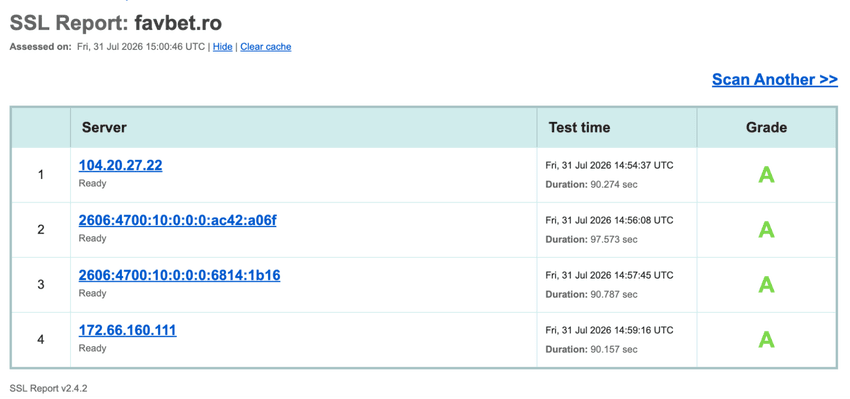Open server 2606:4700:10:0:0:0:ac42:a06f report
This screenshot has width=850, height=399.
click(177, 221)
